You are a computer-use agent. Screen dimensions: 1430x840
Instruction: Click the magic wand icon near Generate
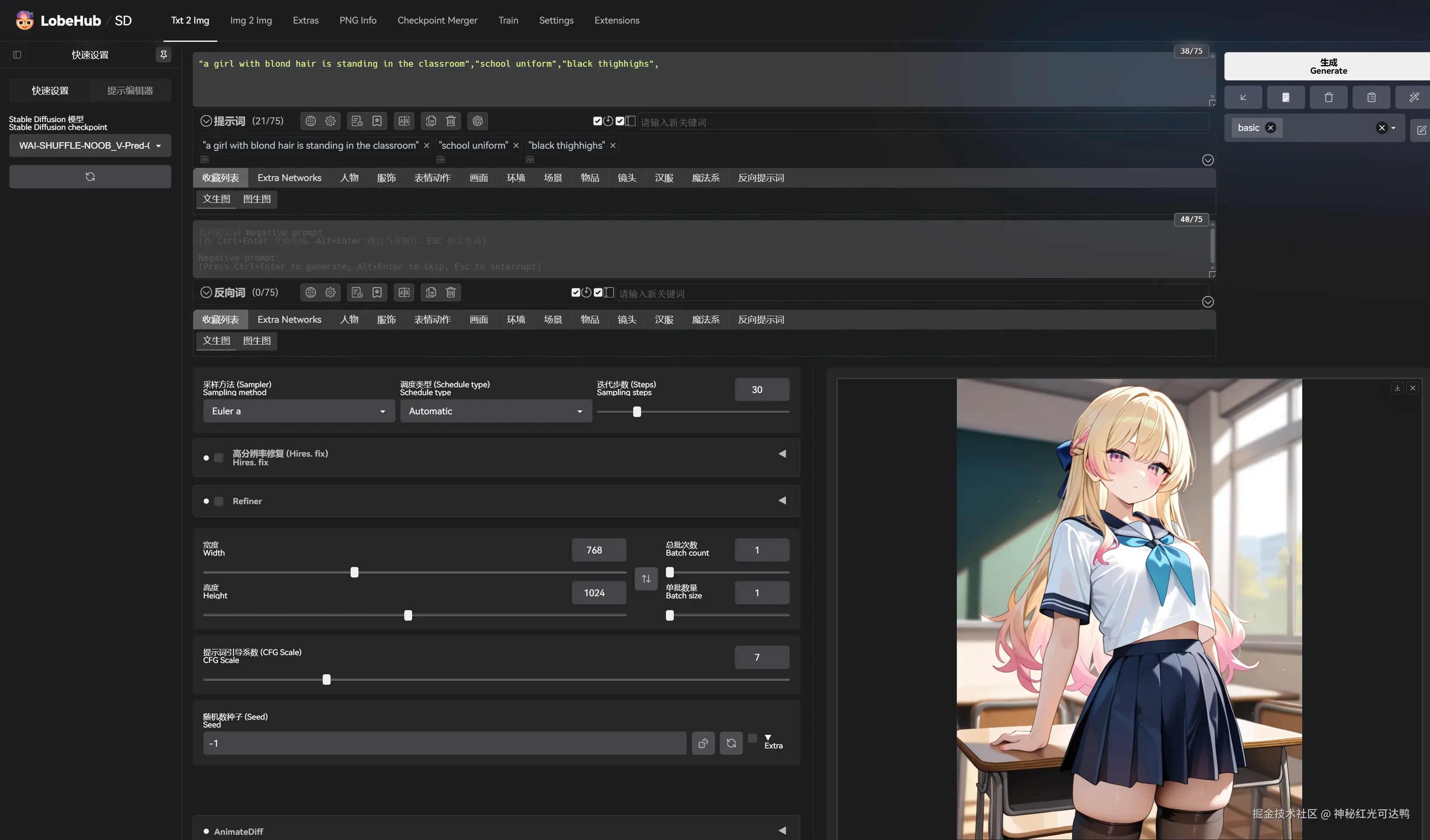pyautogui.click(x=1413, y=97)
